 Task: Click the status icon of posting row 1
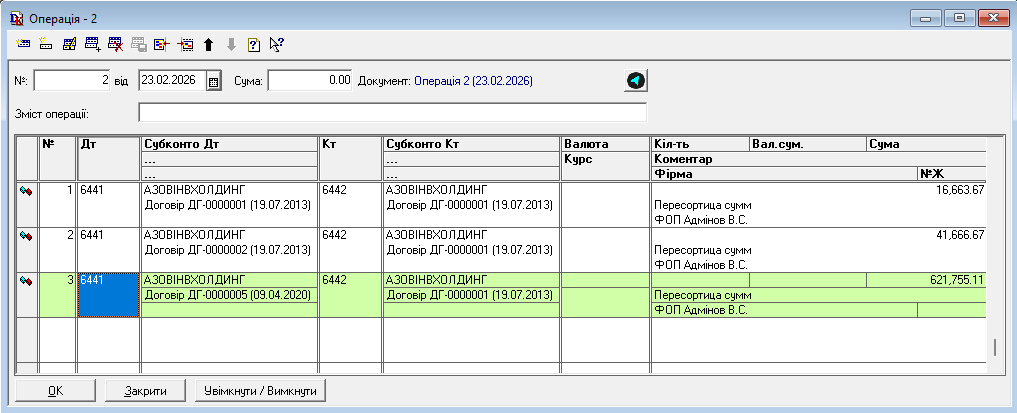(x=26, y=190)
